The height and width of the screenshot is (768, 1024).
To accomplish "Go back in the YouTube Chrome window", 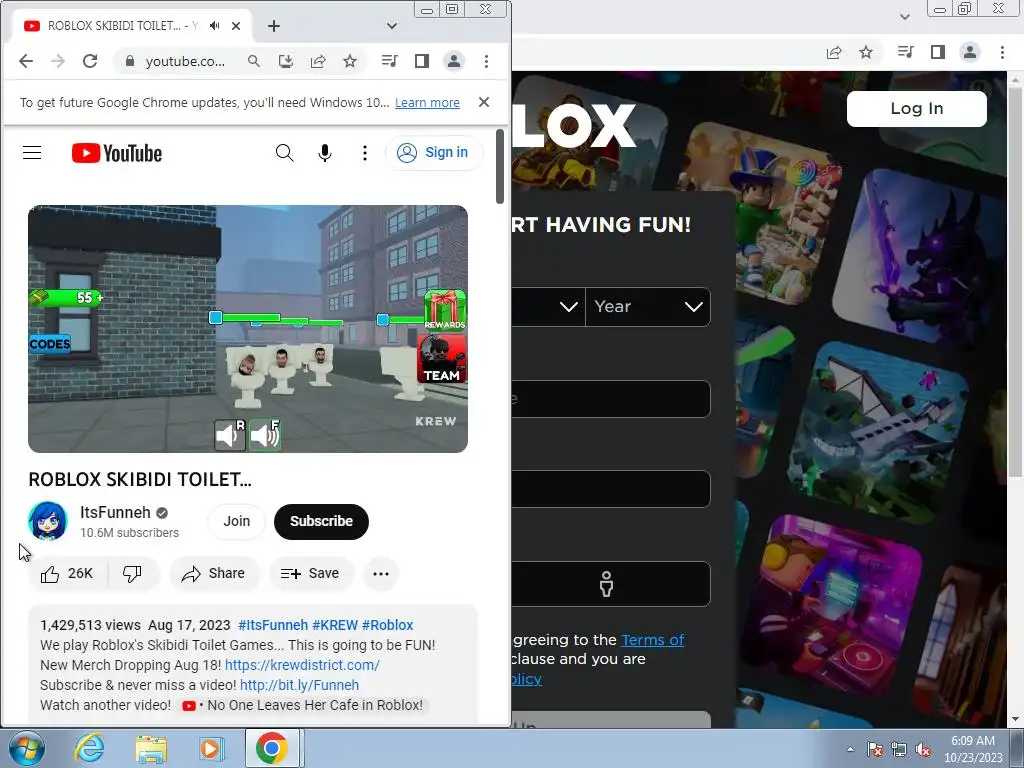I will 25,61.
